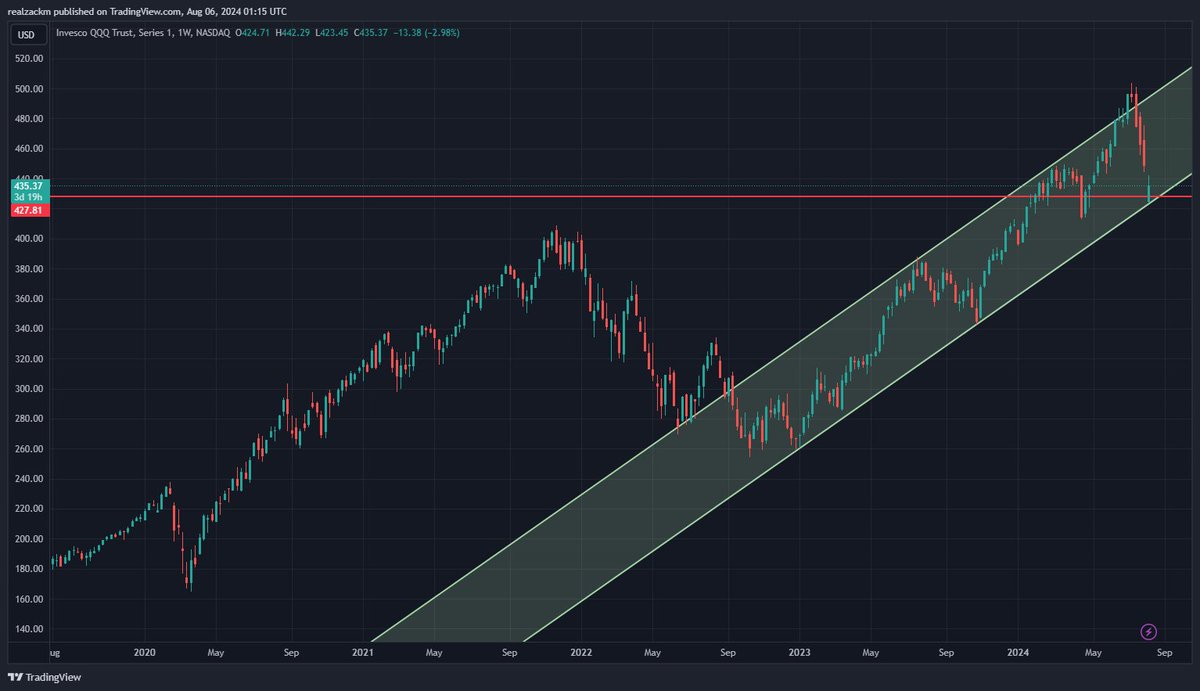Click the change value −13.38 (−2.98%)
Screen dimensions: 1200x691
pyautogui.click(x=429, y=33)
